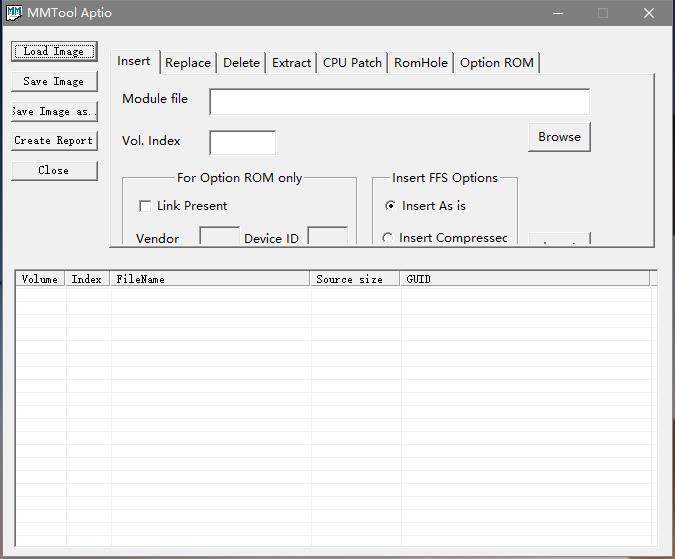675x559 pixels.
Task: Close the MMTool Aptio window
Action: (649, 13)
